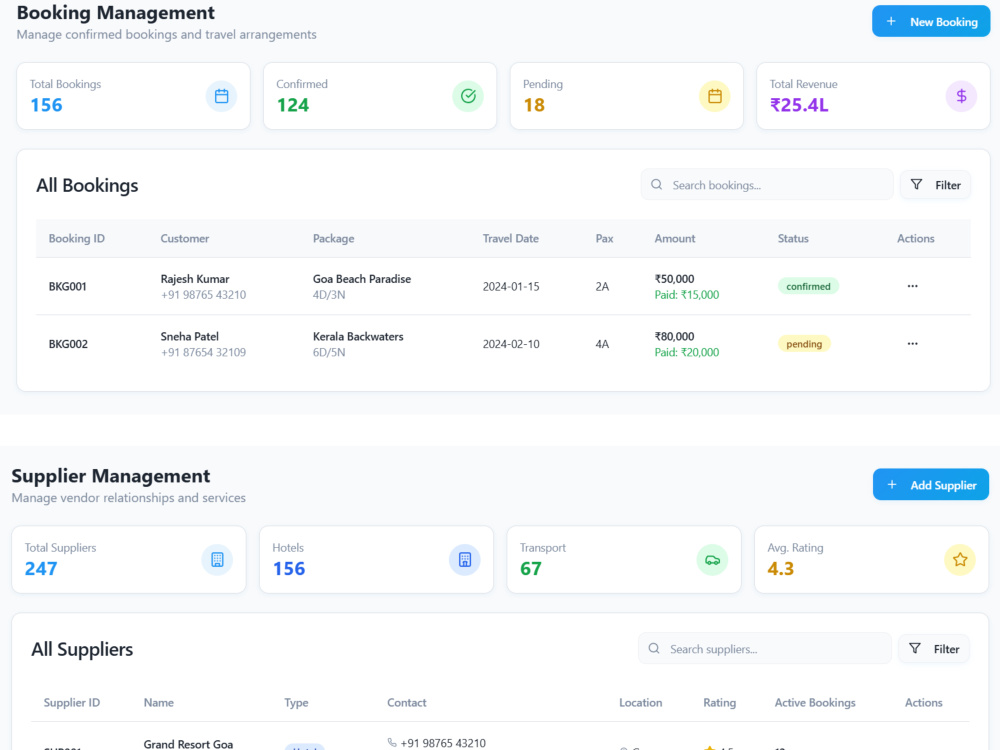
Task: Click the Contact column header
Action: 406,702
